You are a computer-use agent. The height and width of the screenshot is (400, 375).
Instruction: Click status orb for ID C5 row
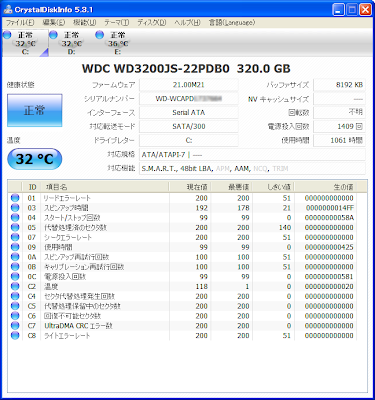pos(15,306)
